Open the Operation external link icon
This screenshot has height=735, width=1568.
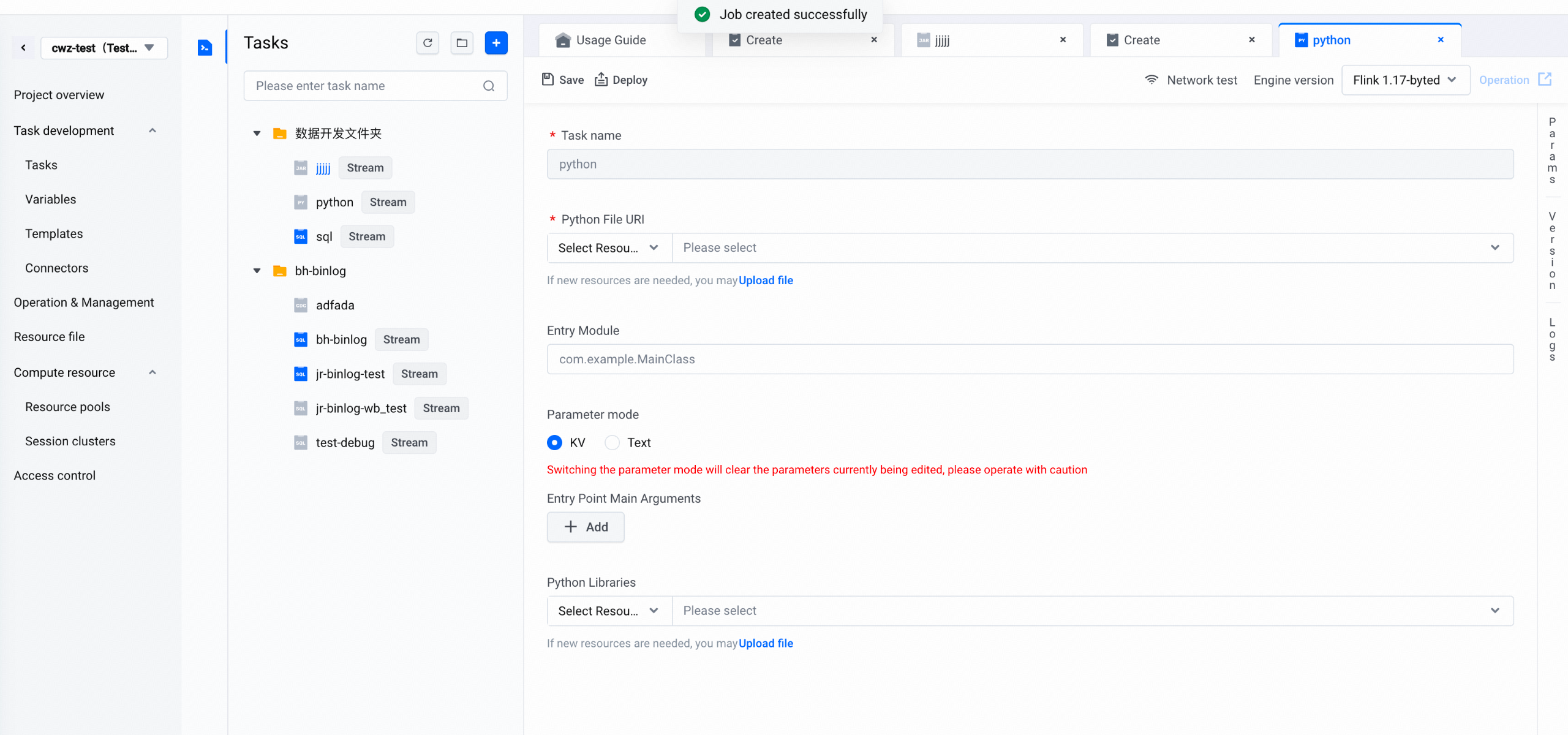(1545, 79)
